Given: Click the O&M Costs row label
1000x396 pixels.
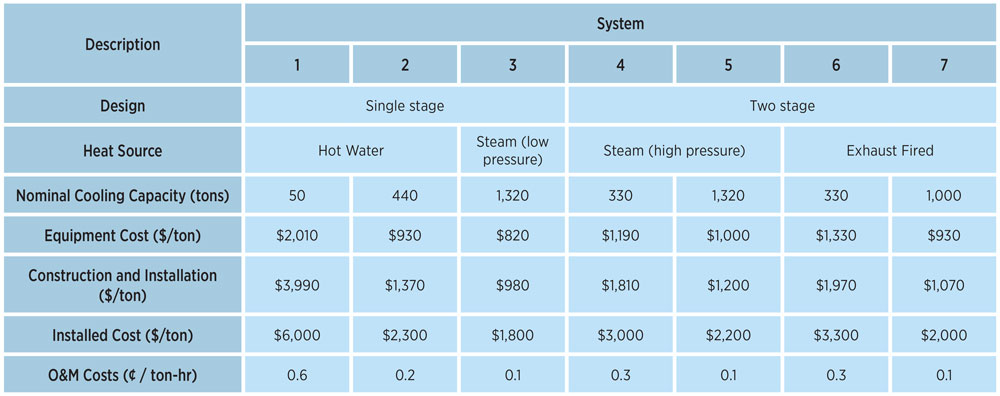Looking at the screenshot, I should [122, 375].
